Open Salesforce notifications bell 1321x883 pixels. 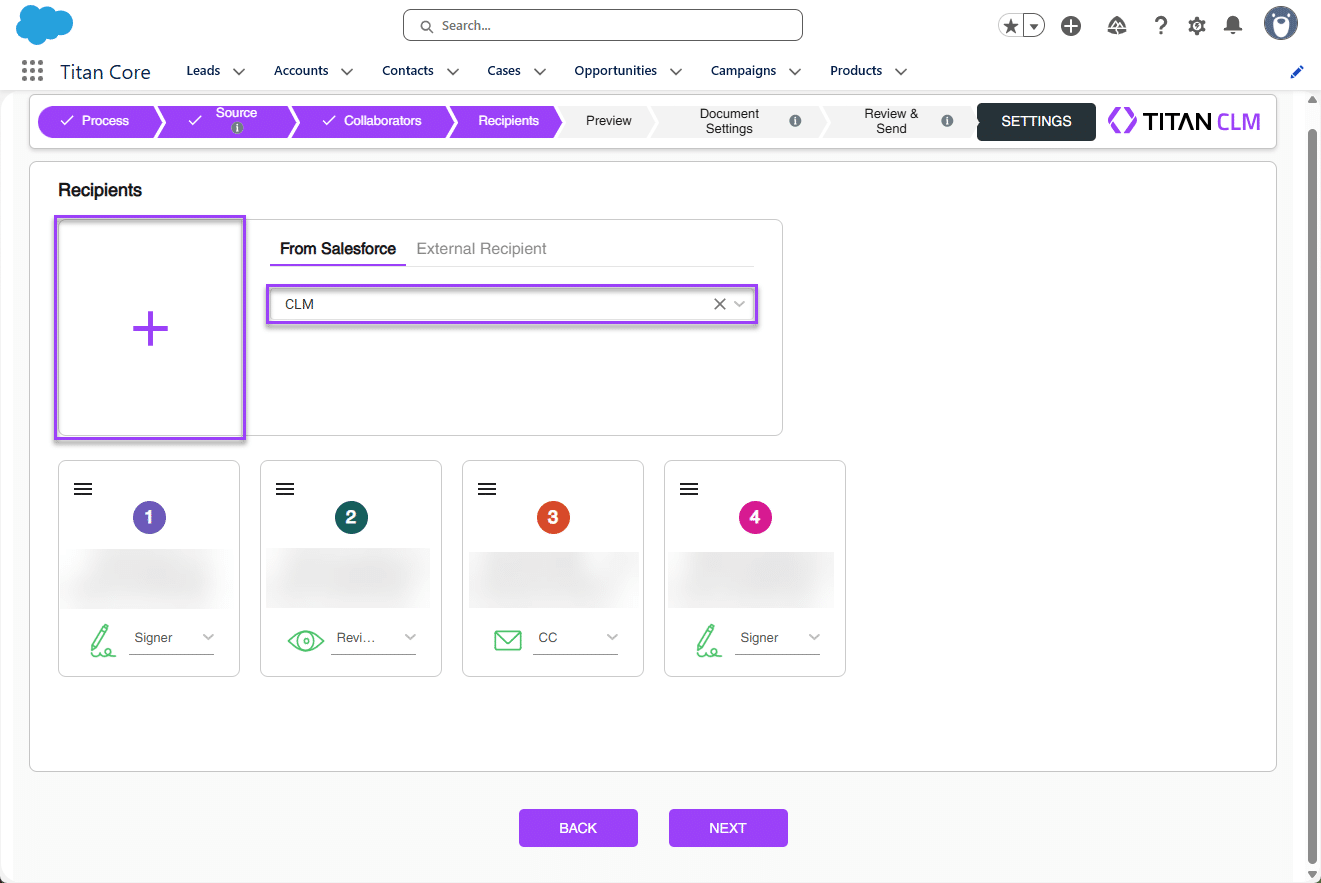click(1232, 25)
